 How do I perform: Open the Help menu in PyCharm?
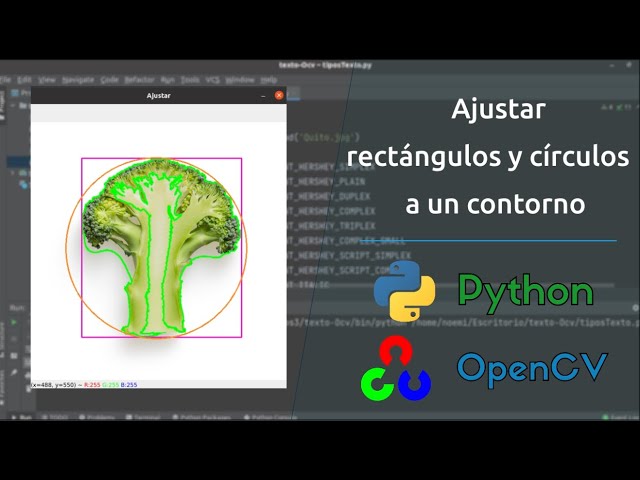(x=269, y=80)
